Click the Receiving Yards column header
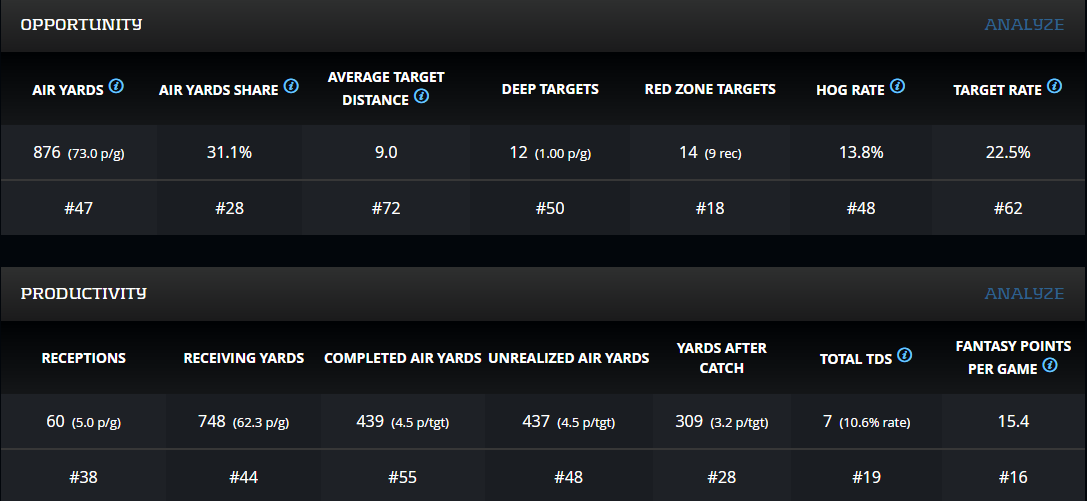 click(x=244, y=358)
